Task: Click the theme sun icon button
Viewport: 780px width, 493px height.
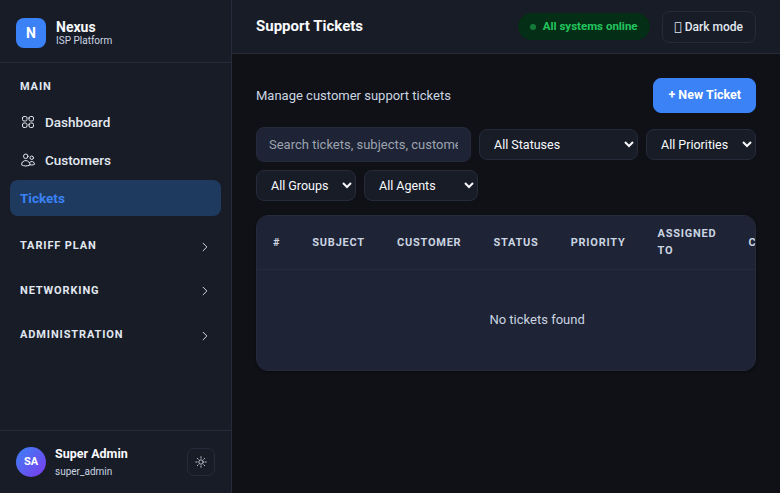Action: (201, 462)
